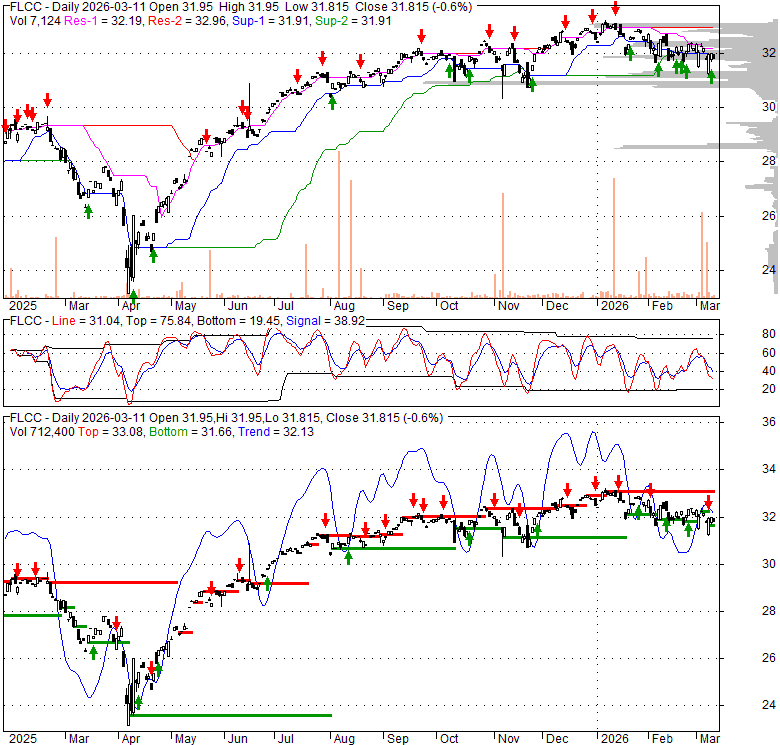Click the Apr month label on the bottom chart axis
The image size is (780, 745).
[130, 740]
